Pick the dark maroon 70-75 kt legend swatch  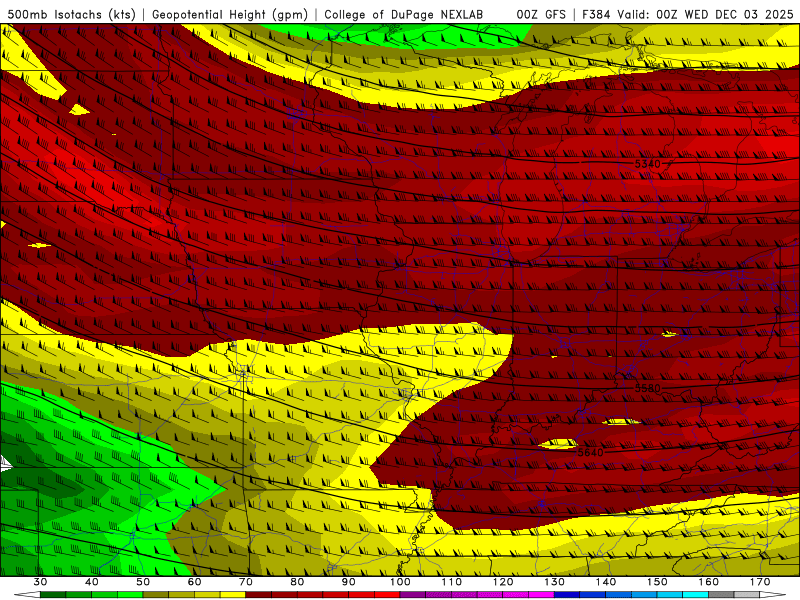259,595
